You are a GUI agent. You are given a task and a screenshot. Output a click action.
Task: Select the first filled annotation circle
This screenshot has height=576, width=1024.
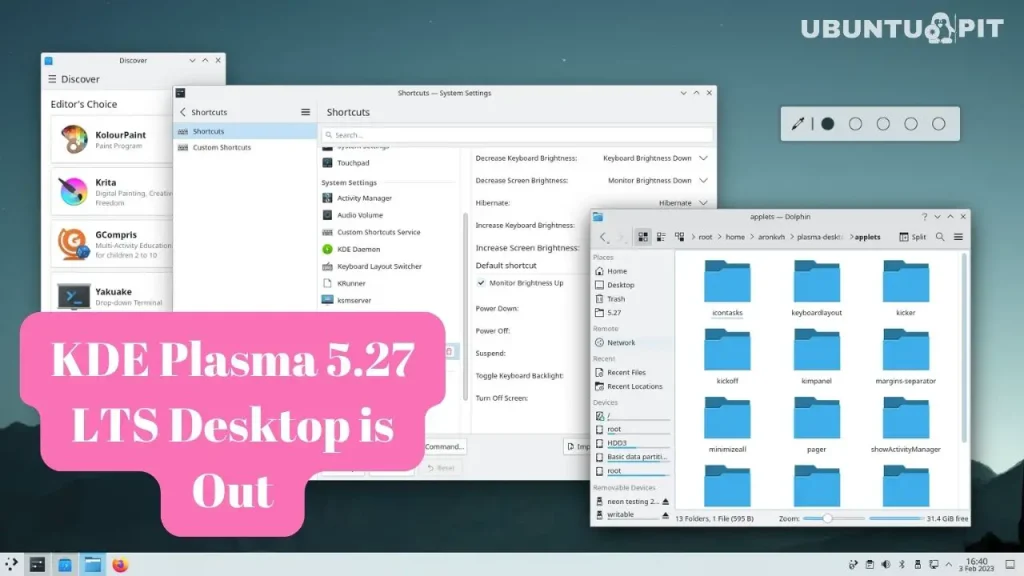tap(827, 124)
